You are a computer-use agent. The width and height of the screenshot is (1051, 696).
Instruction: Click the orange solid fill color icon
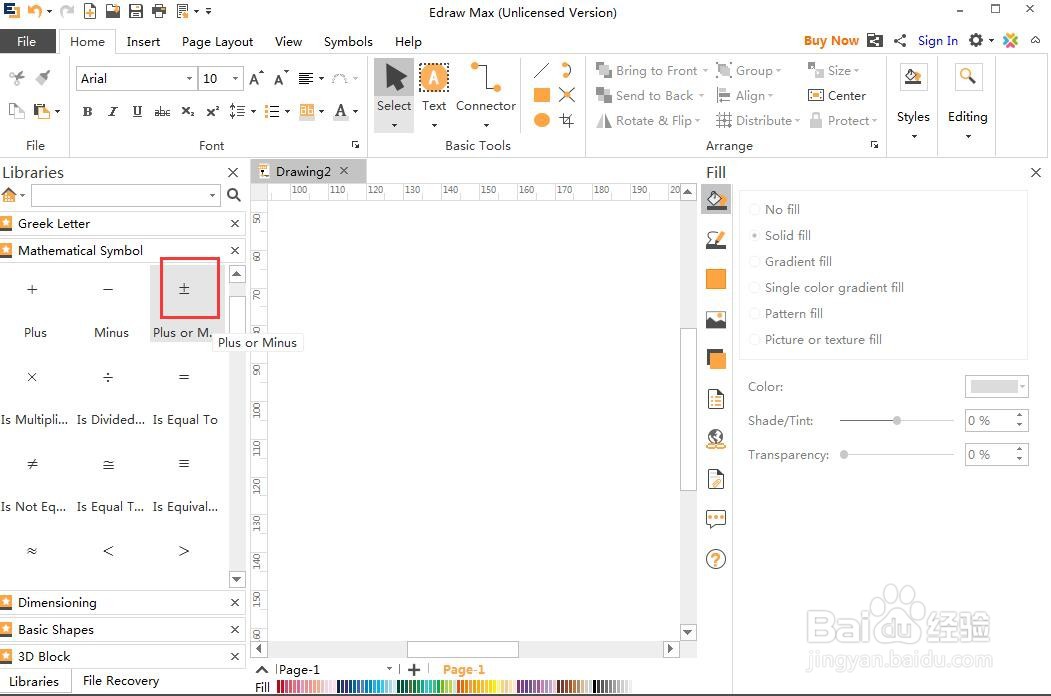click(x=716, y=279)
